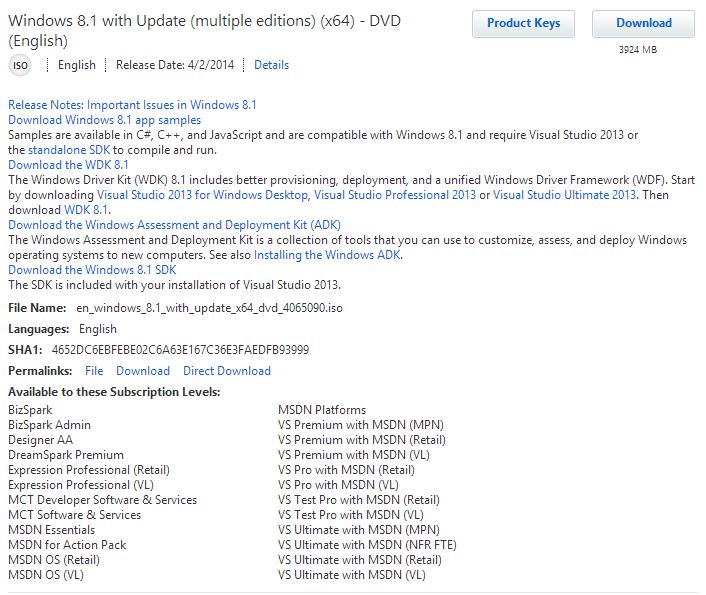Open Visual Studio Ultimate 2013 link
Screen dimensions: 706x595
pos(565,195)
